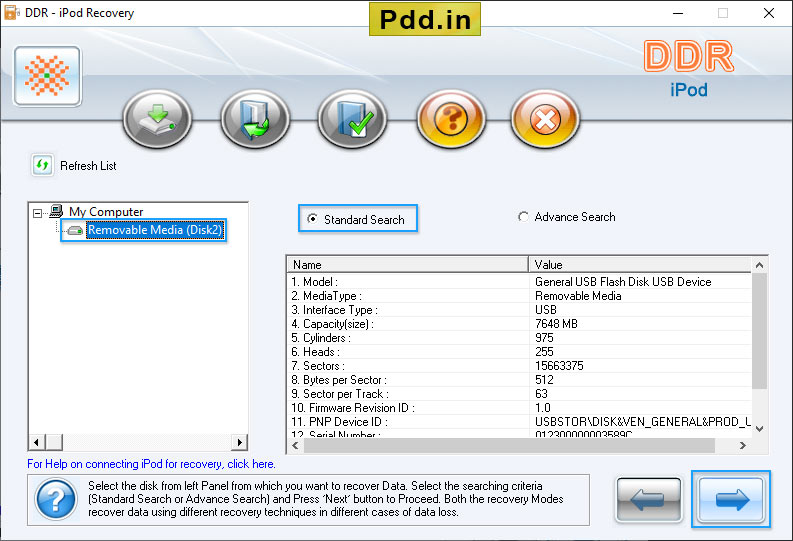The image size is (793, 541).
Task: Minimize the DDR iPod Recovery window
Action: [678, 13]
